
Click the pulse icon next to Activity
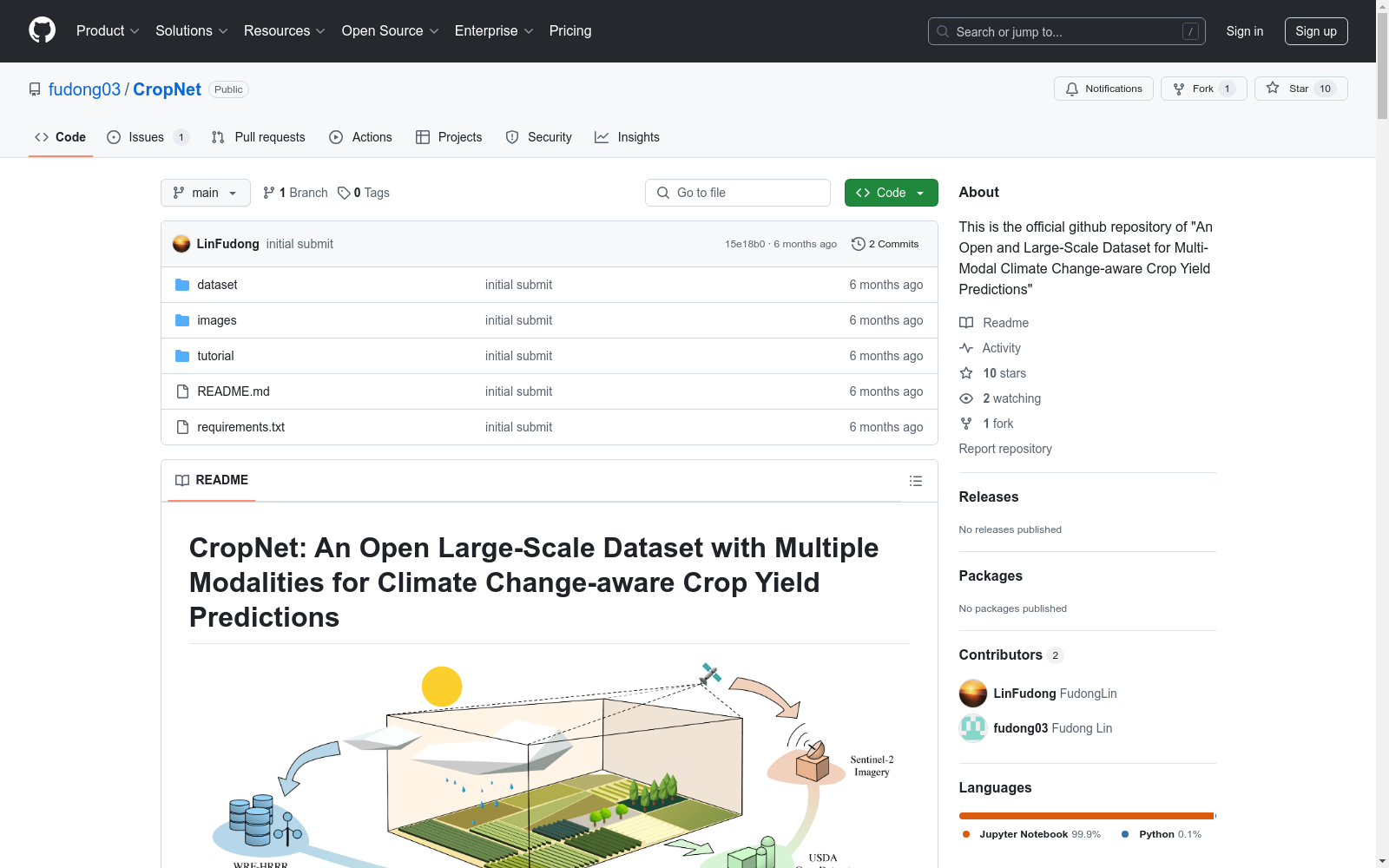click(x=966, y=348)
